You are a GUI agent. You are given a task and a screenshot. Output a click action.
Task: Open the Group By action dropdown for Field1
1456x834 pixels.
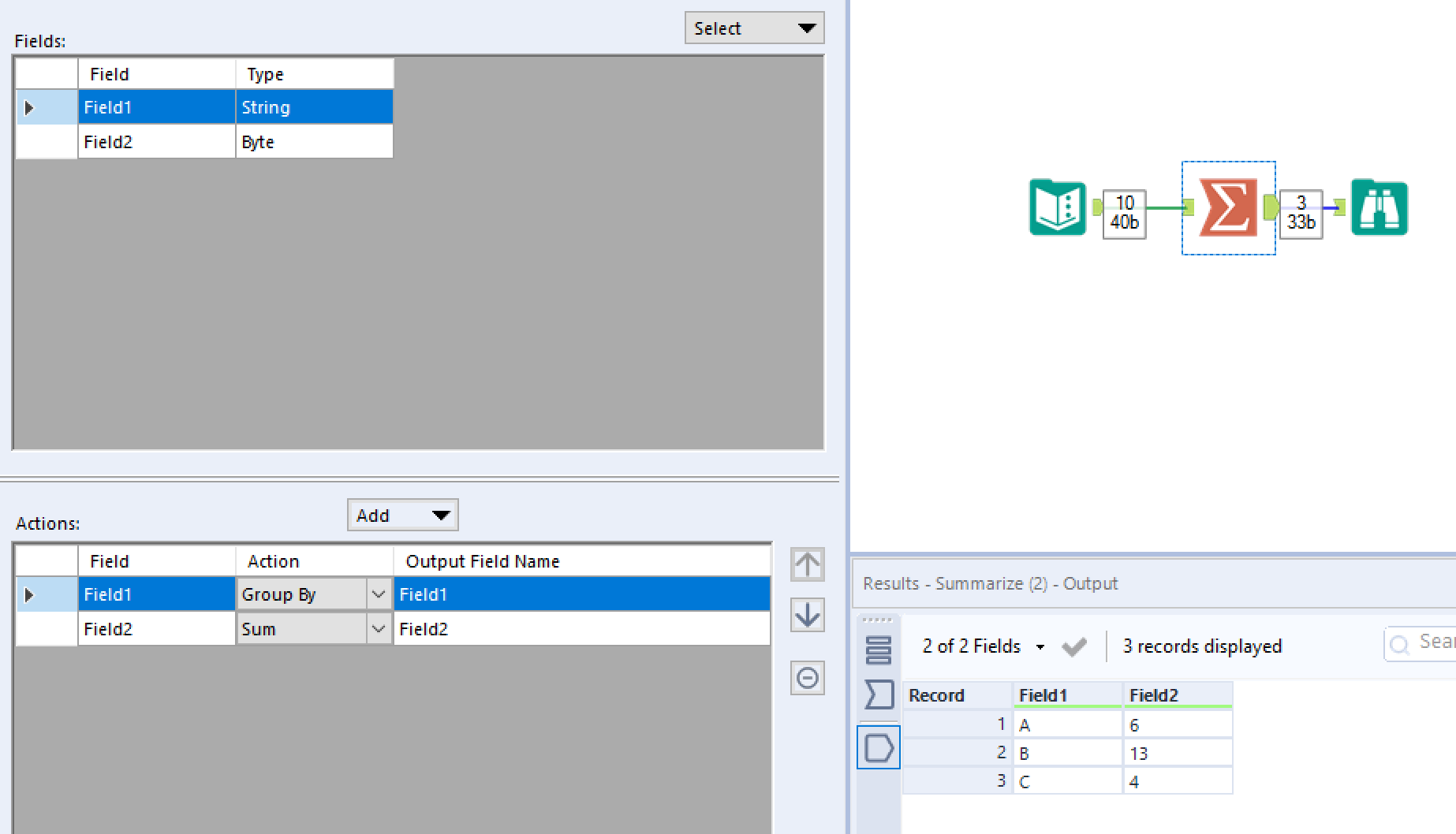(379, 594)
